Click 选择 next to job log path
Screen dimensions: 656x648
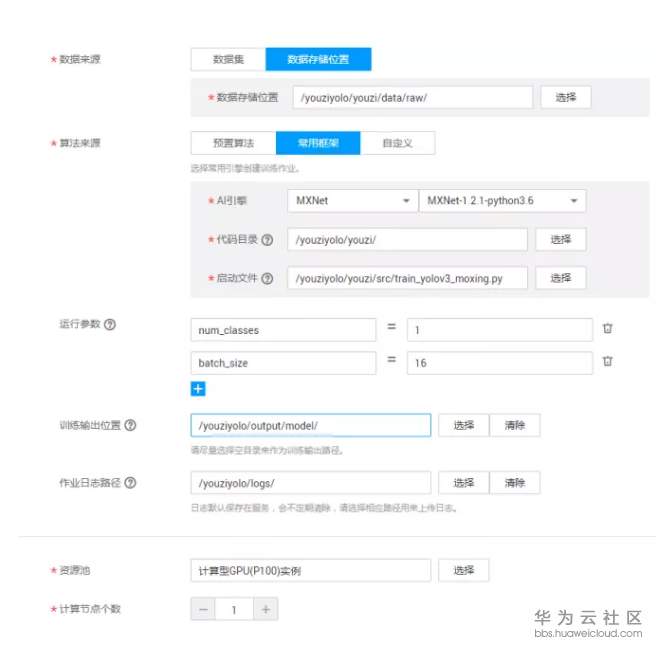[464, 483]
